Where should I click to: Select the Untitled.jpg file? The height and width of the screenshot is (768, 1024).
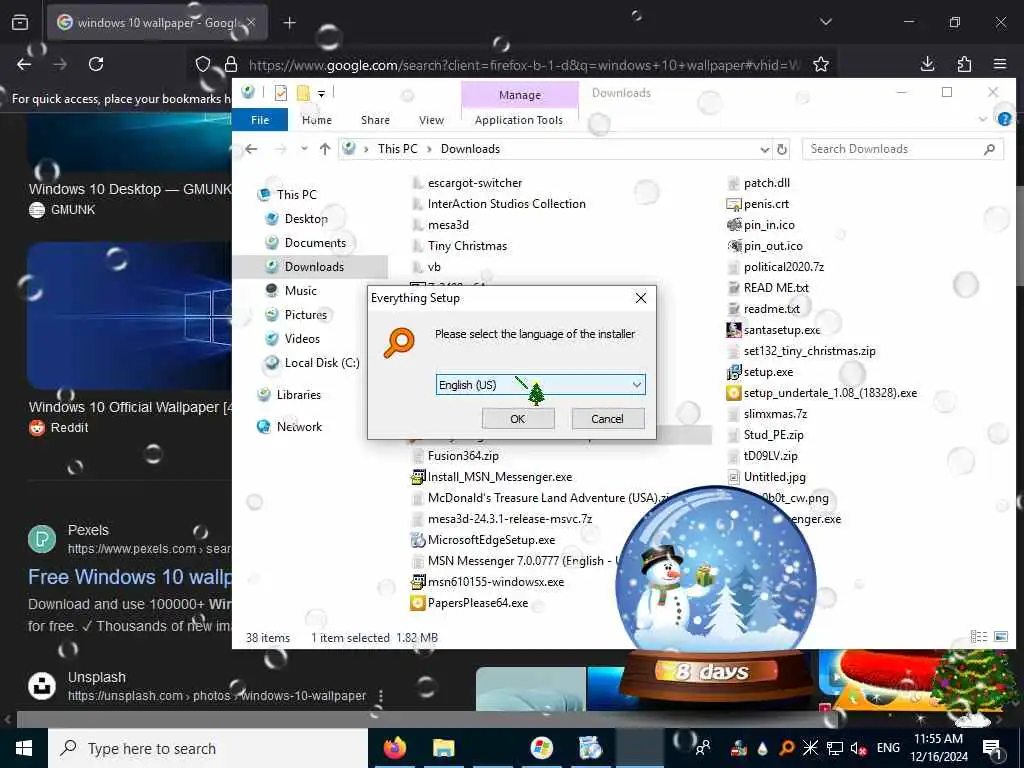(775, 477)
